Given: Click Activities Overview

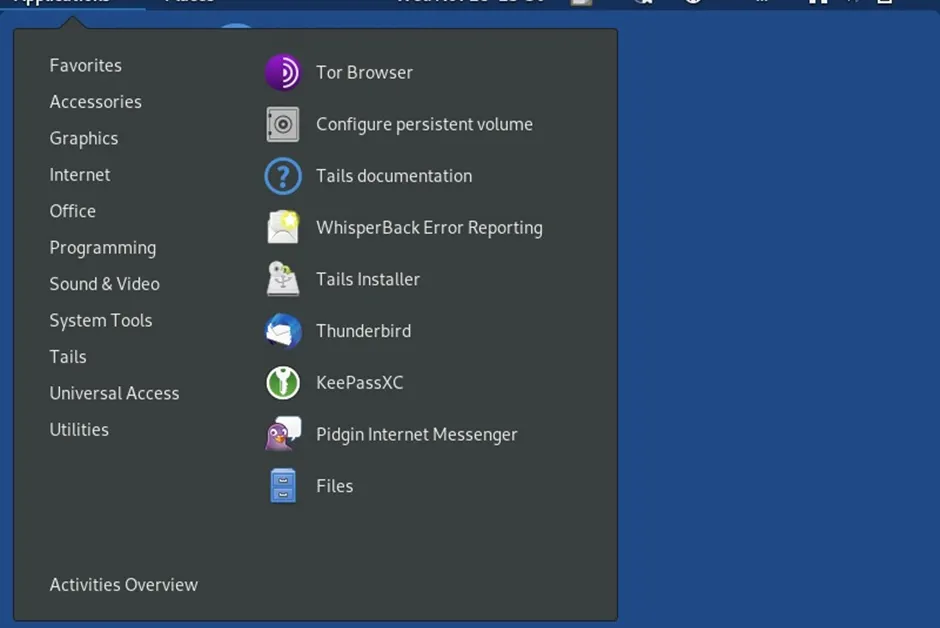Looking at the screenshot, I should (x=124, y=585).
